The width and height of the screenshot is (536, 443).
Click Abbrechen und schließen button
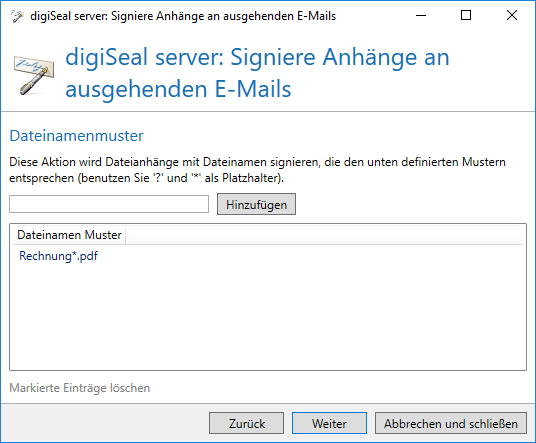coord(451,423)
